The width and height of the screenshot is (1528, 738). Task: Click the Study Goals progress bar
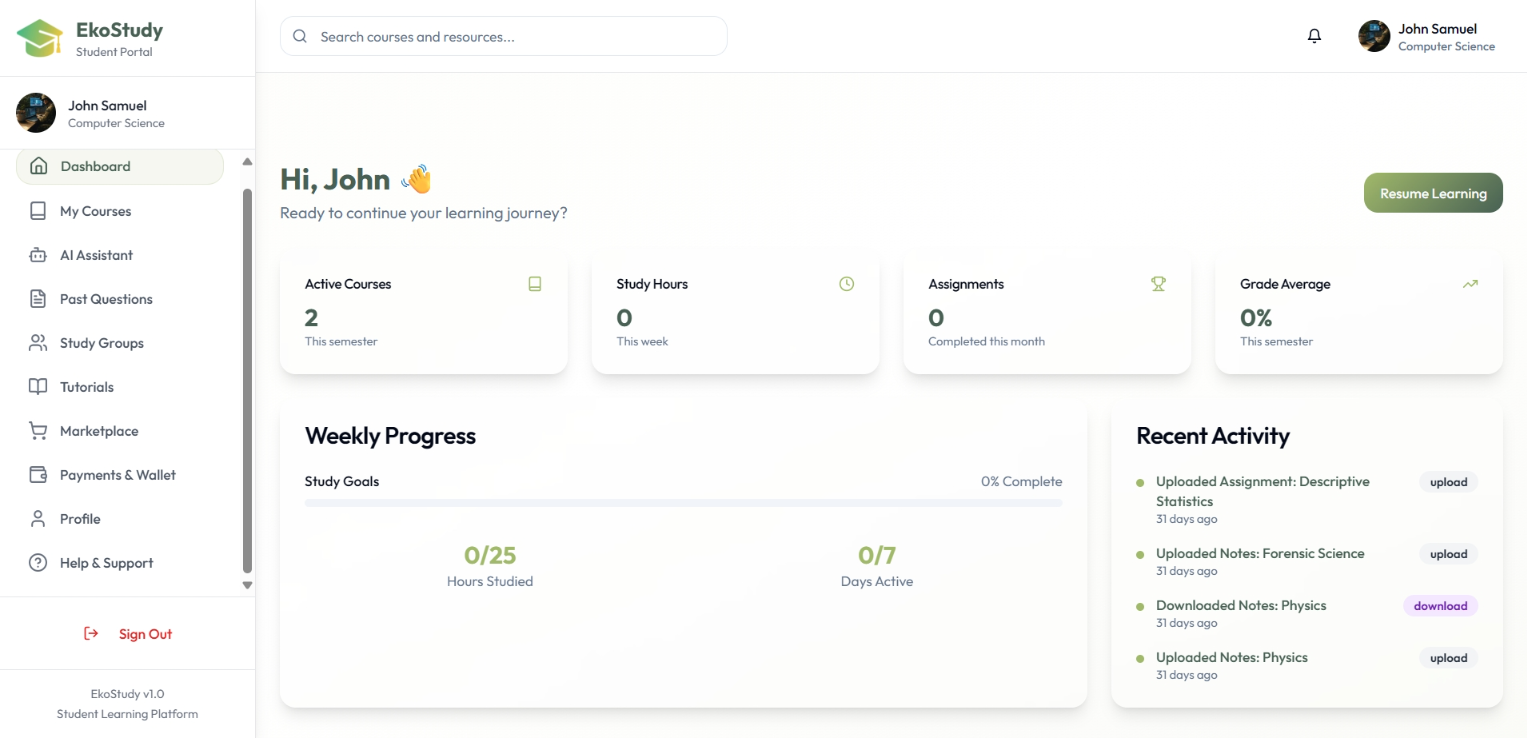683,503
